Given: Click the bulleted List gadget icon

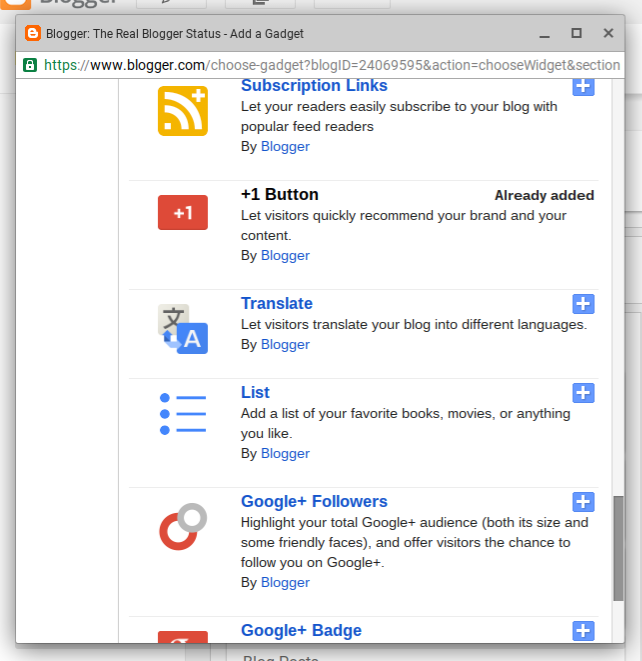Looking at the screenshot, I should click(183, 414).
